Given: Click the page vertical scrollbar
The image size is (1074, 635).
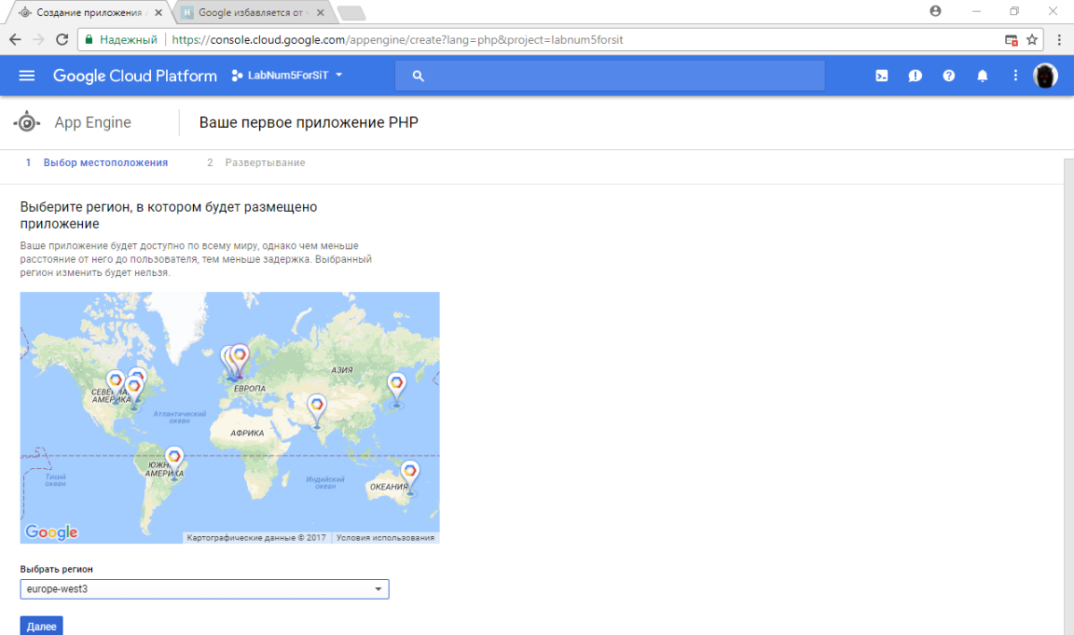Looking at the screenshot, I should tap(1069, 397).
